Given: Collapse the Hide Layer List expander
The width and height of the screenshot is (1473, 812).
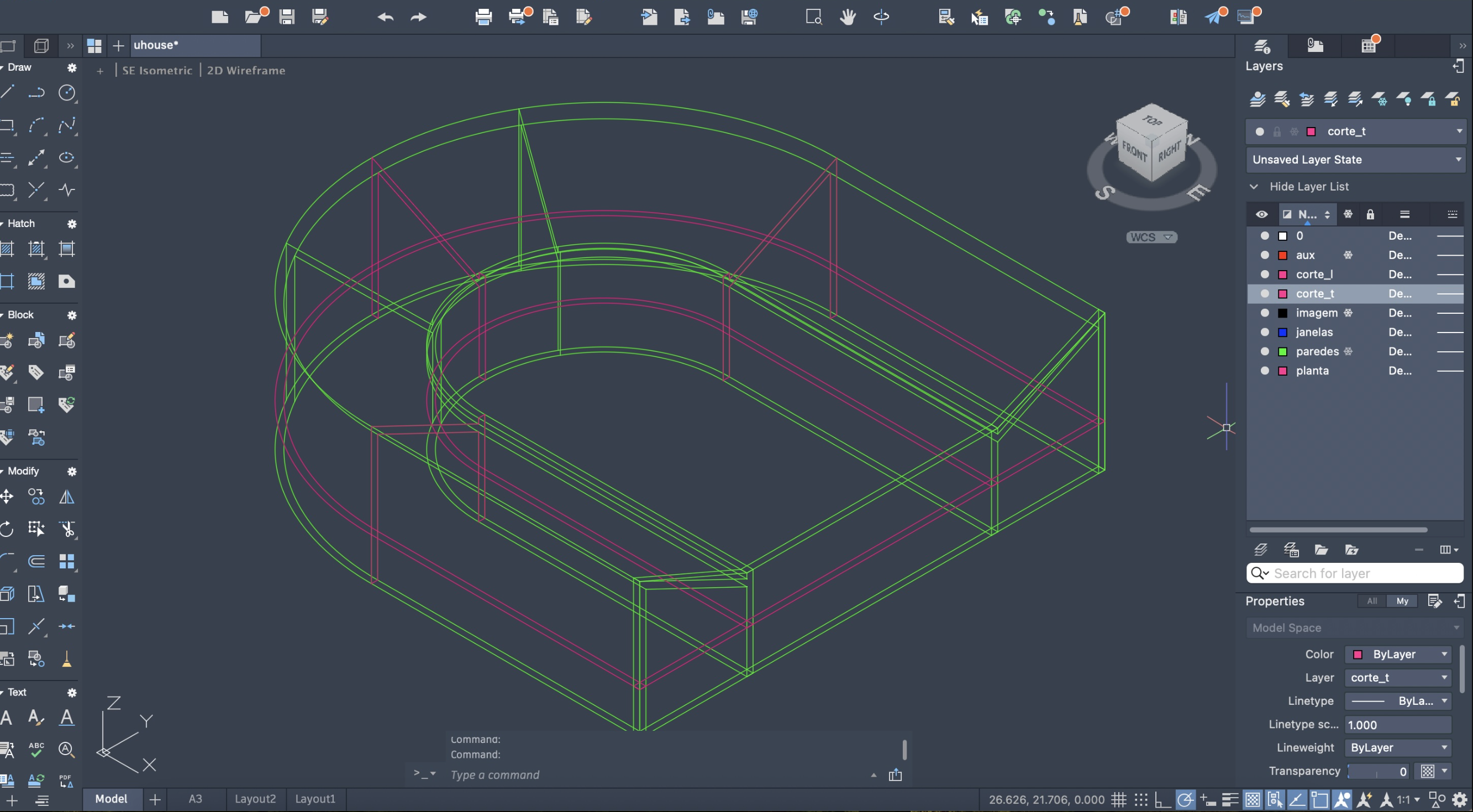Looking at the screenshot, I should (1254, 186).
